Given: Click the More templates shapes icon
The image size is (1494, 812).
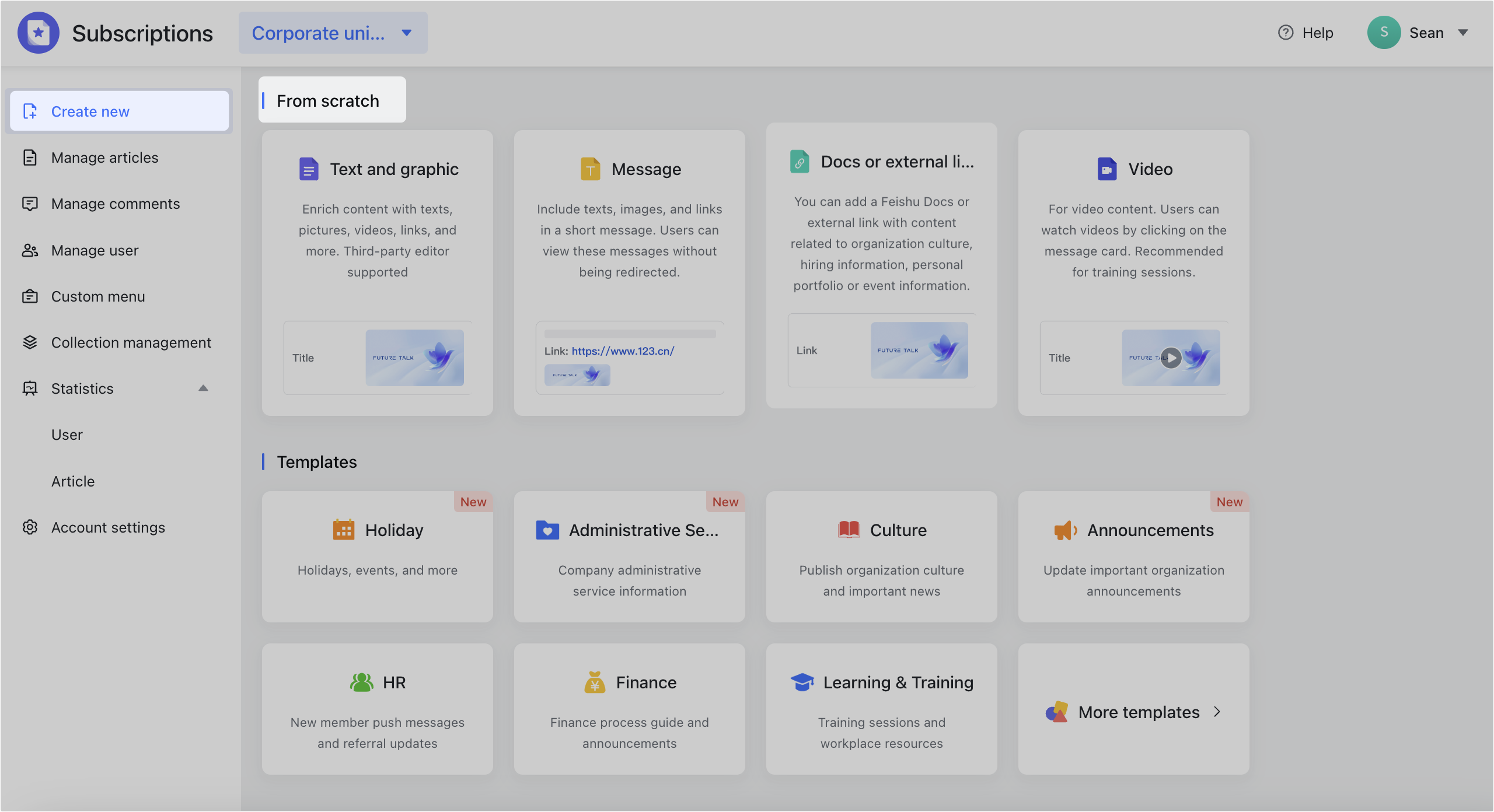Looking at the screenshot, I should click(1057, 712).
